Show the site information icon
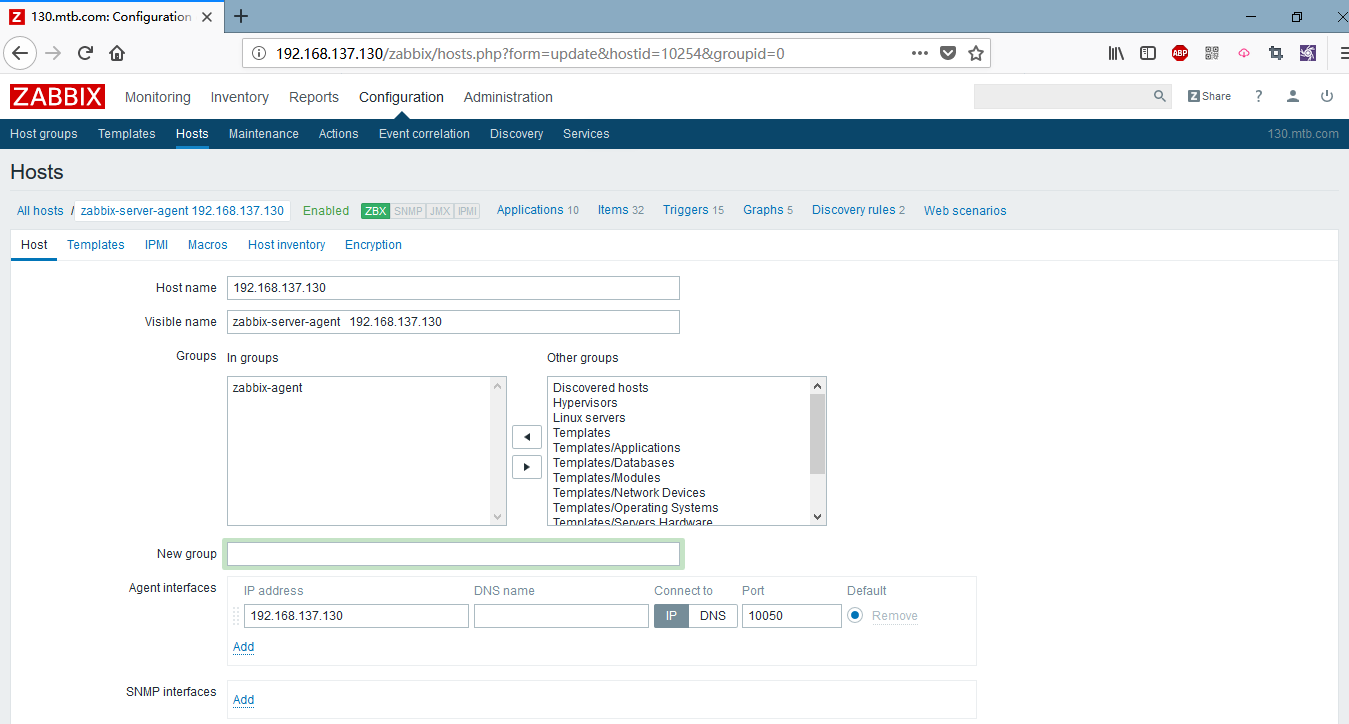The width and height of the screenshot is (1349, 724). [259, 53]
